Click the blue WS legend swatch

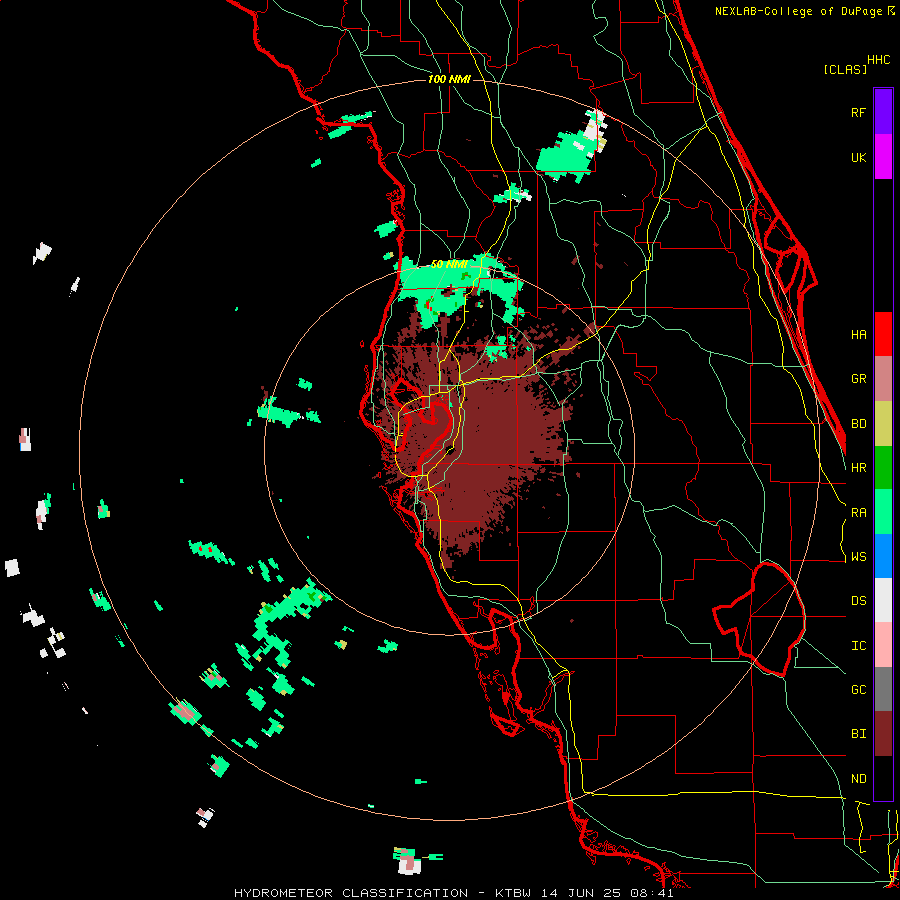click(883, 556)
